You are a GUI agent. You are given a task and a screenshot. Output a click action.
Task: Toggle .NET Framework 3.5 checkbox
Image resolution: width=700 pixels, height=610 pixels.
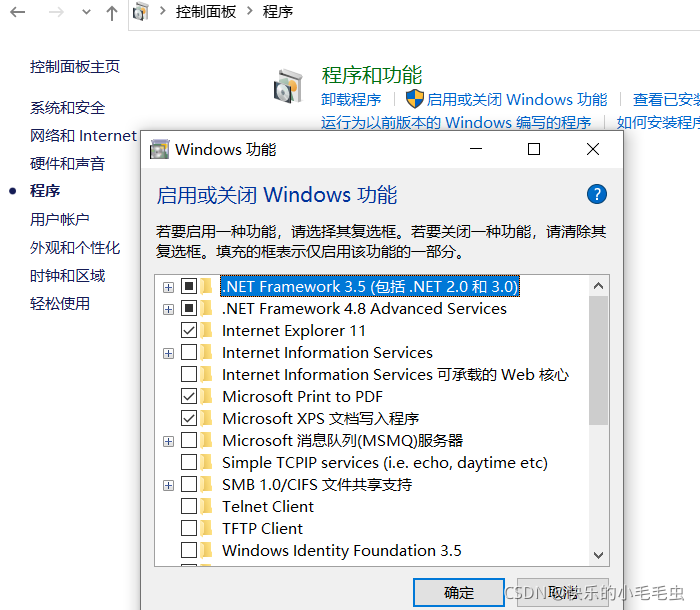pos(189,286)
